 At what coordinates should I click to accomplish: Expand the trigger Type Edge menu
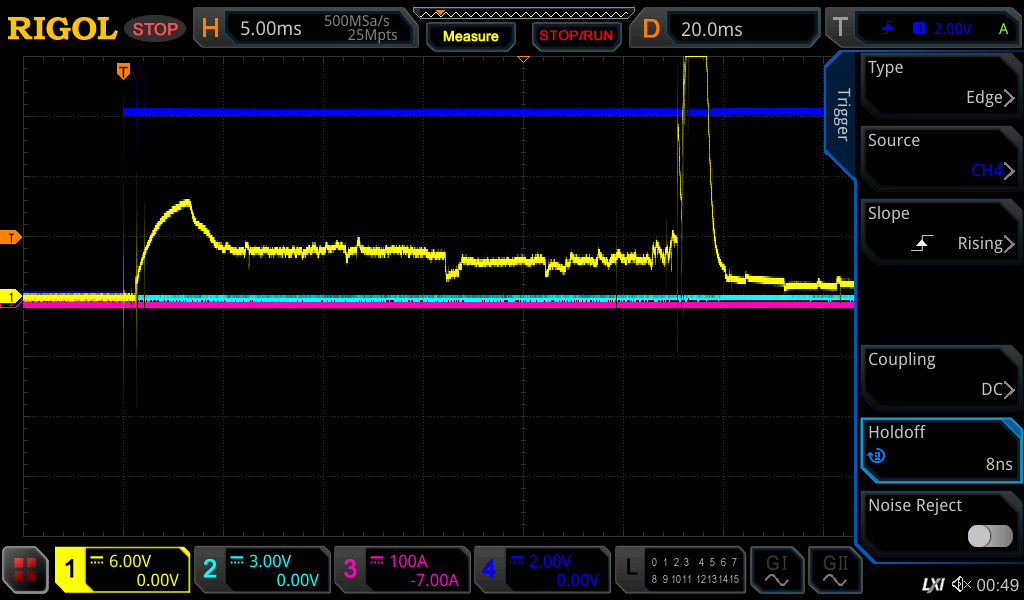click(940, 83)
